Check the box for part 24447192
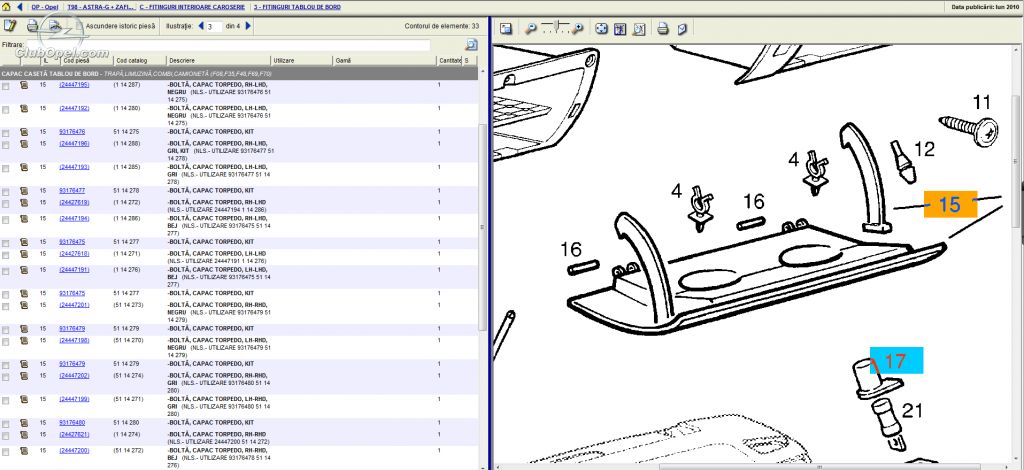 coord(6,109)
